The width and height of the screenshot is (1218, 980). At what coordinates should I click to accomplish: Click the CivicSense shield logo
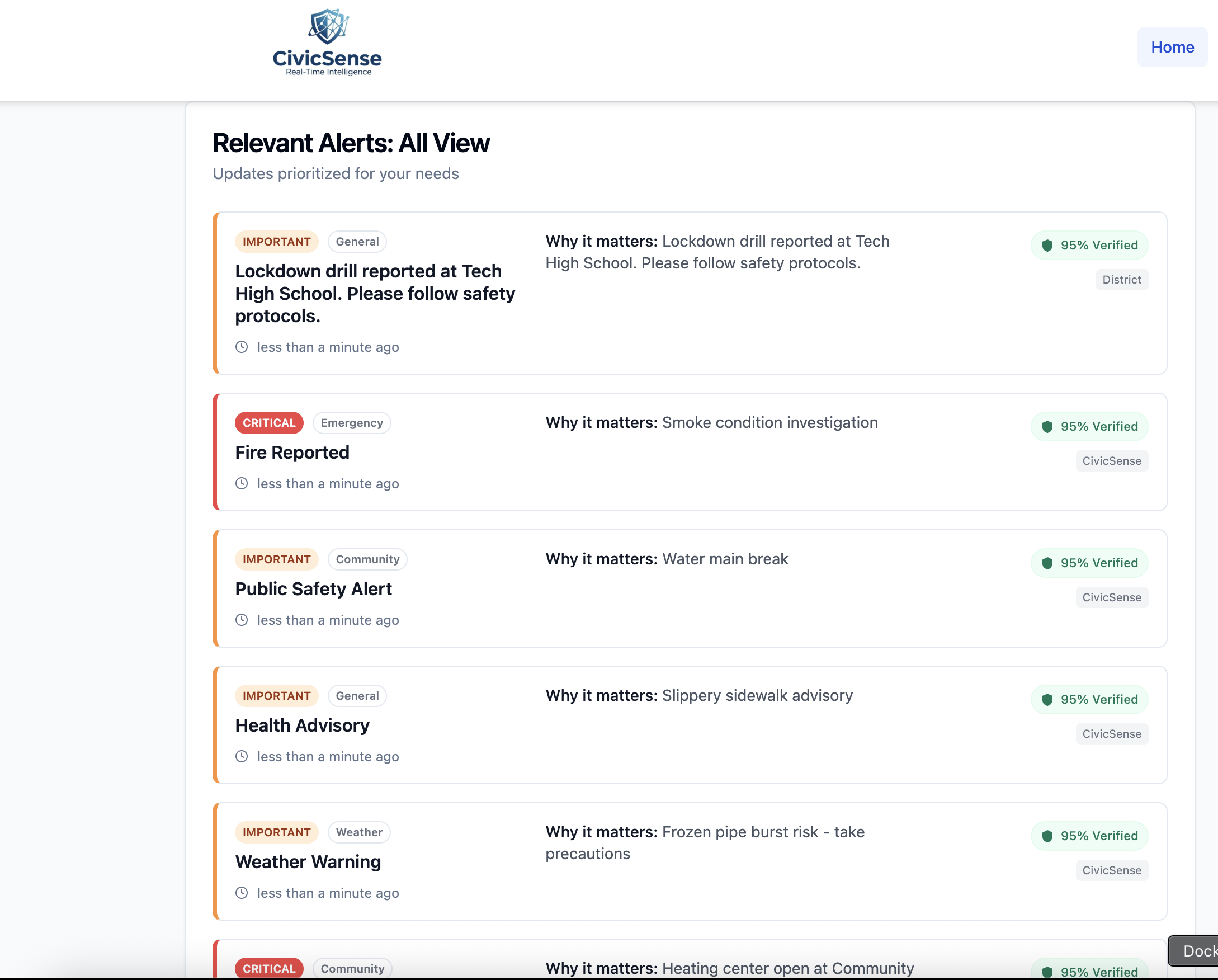tap(328, 26)
